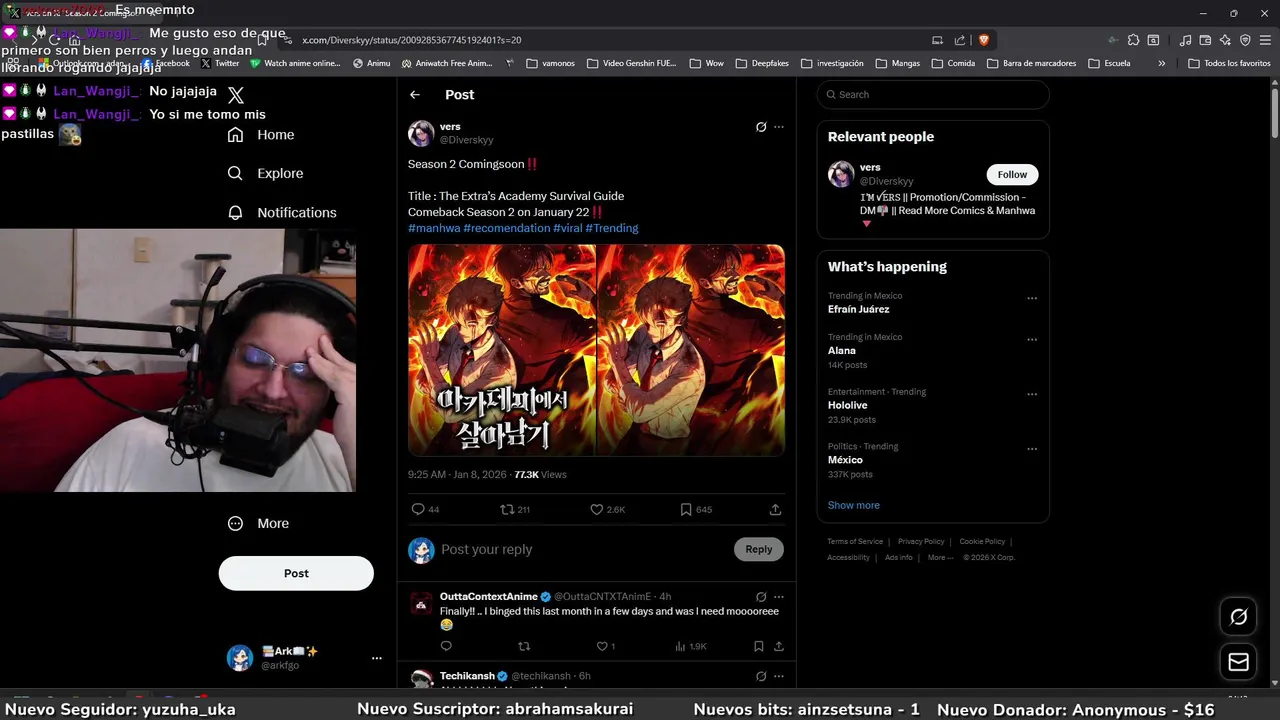Open Grok icon on OuttaContextAnime reply
This screenshot has height=720, width=1280.
click(761, 597)
